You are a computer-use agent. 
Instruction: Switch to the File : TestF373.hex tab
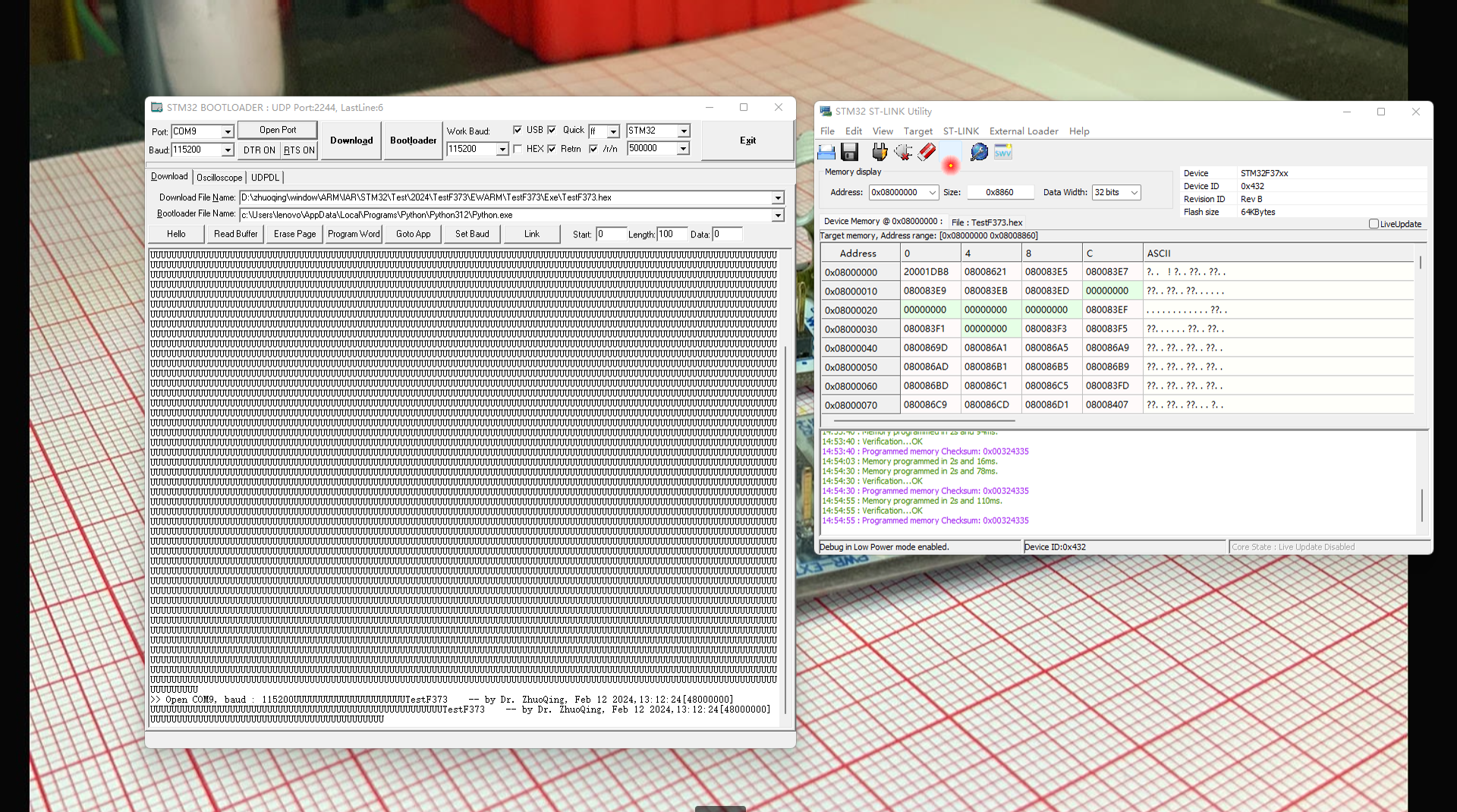click(x=987, y=222)
